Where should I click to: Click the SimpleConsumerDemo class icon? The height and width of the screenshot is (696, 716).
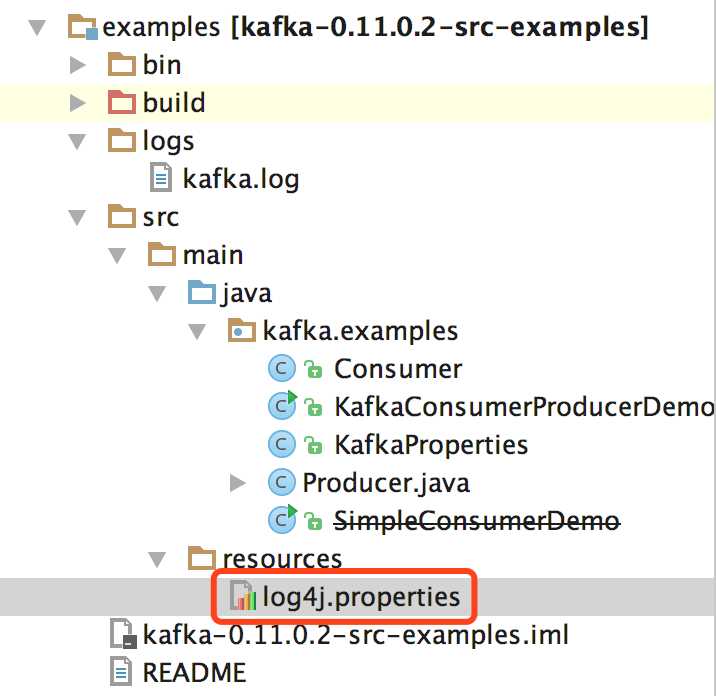[283, 520]
